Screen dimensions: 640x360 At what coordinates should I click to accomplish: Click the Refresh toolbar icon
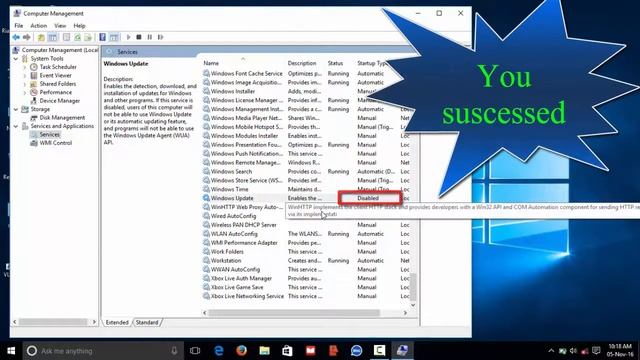pos(77,37)
